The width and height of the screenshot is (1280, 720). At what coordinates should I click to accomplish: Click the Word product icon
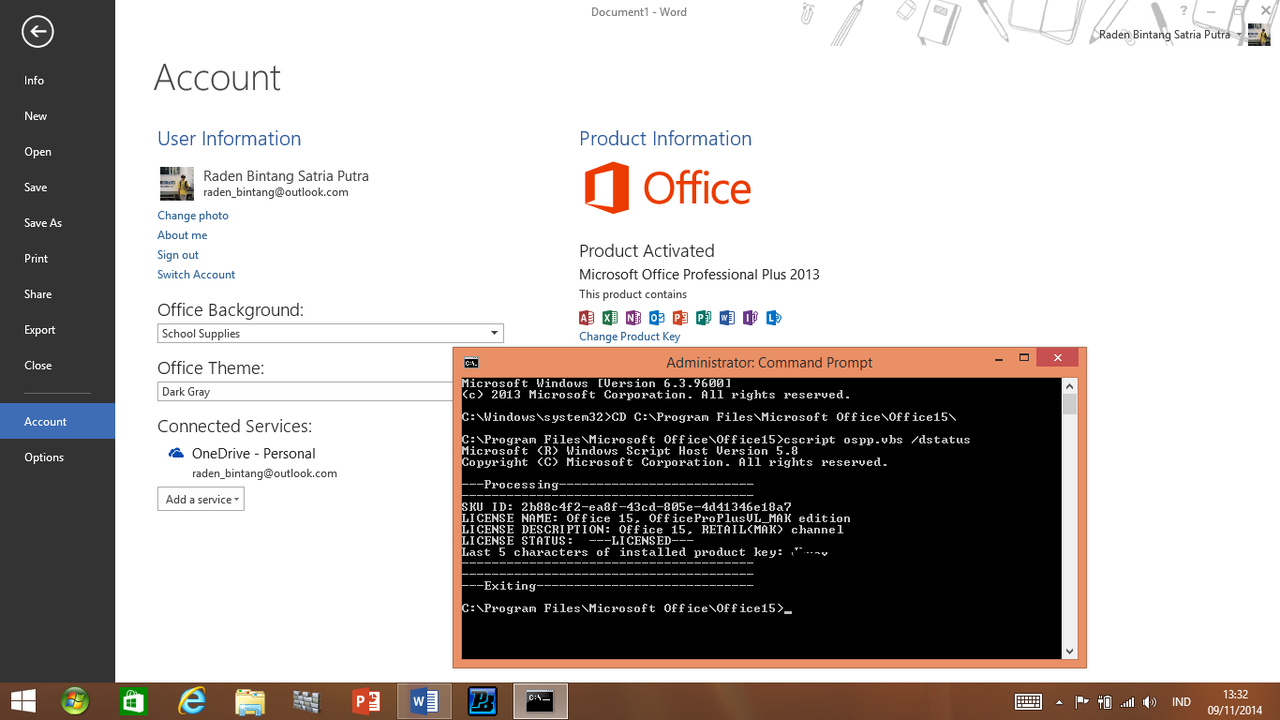point(727,318)
